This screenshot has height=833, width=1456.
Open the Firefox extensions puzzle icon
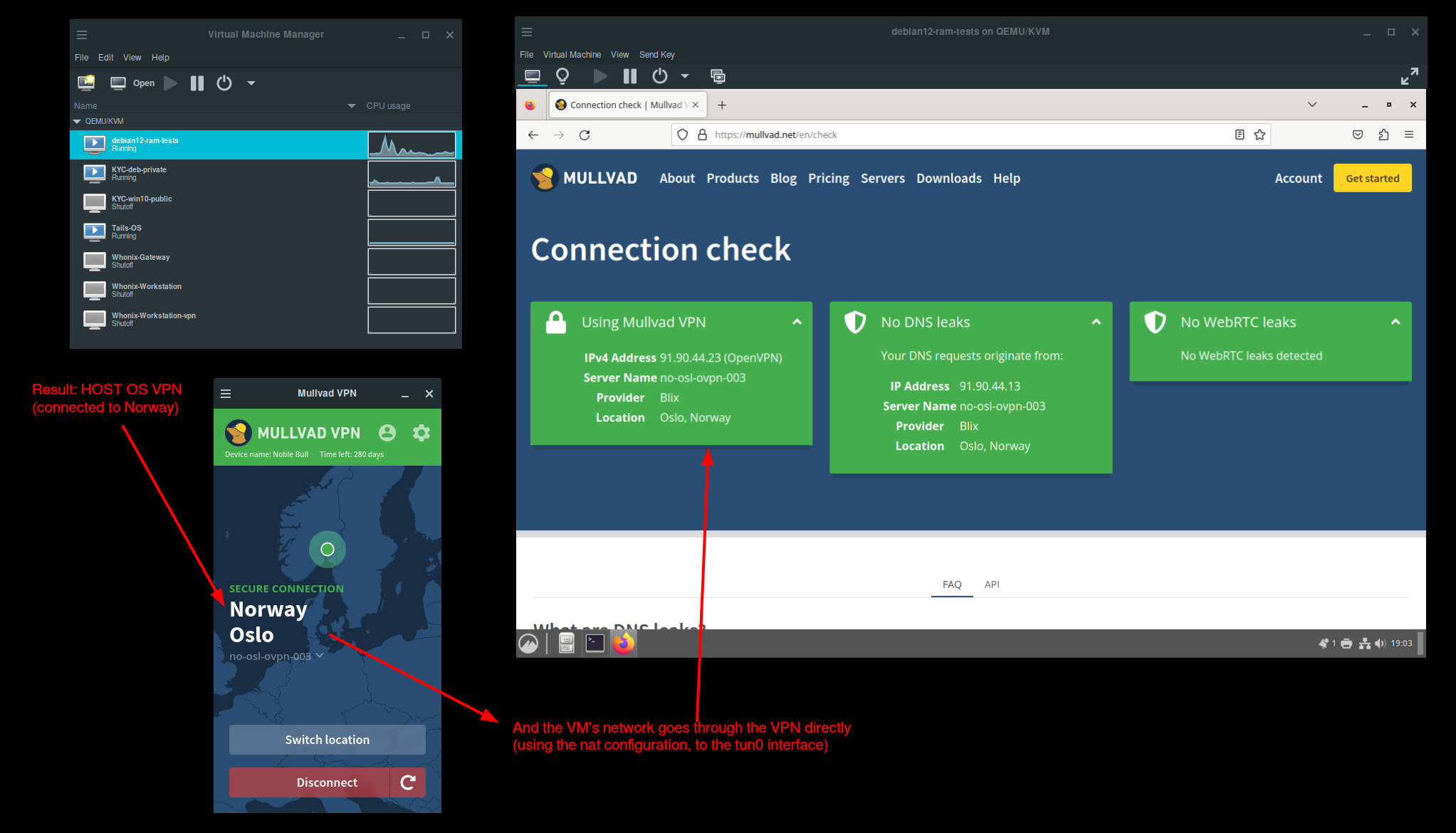[1383, 135]
